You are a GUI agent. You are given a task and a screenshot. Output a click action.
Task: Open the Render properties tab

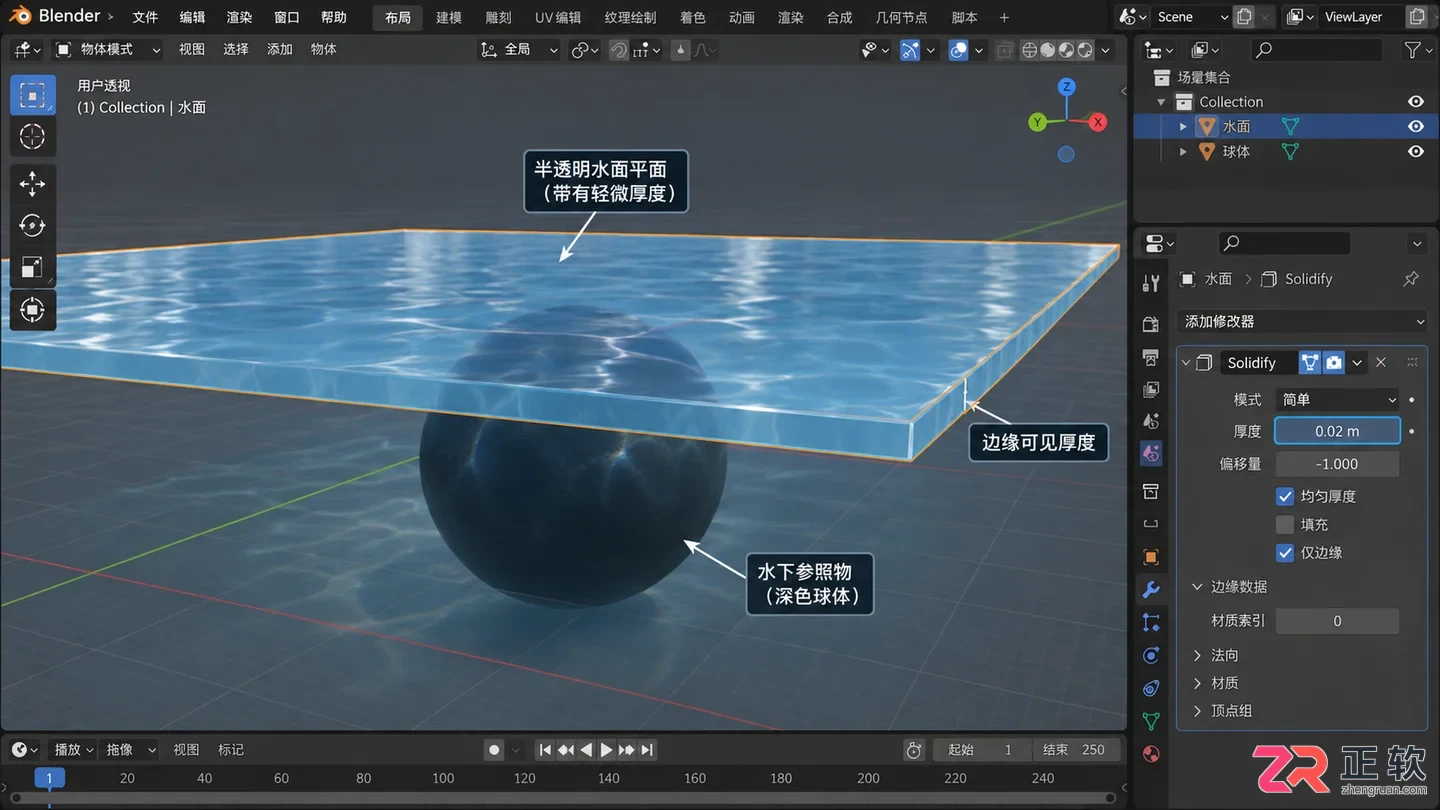[1151, 324]
